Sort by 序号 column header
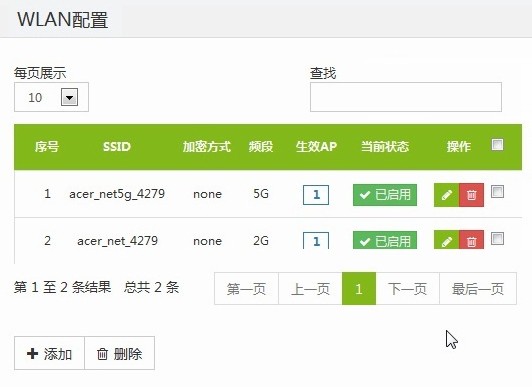The width and height of the screenshot is (532, 387). point(47,147)
